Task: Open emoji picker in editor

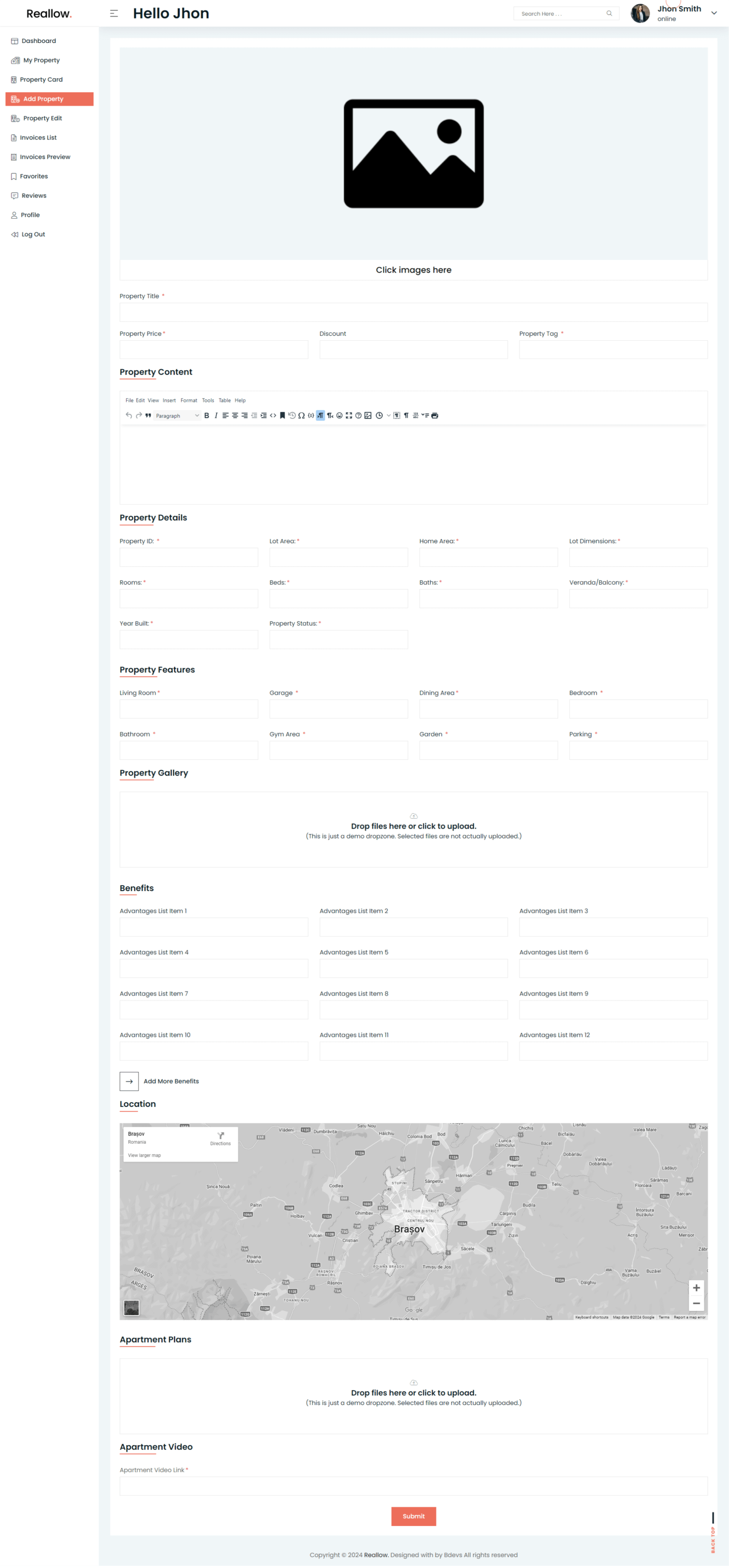Action: (339, 415)
